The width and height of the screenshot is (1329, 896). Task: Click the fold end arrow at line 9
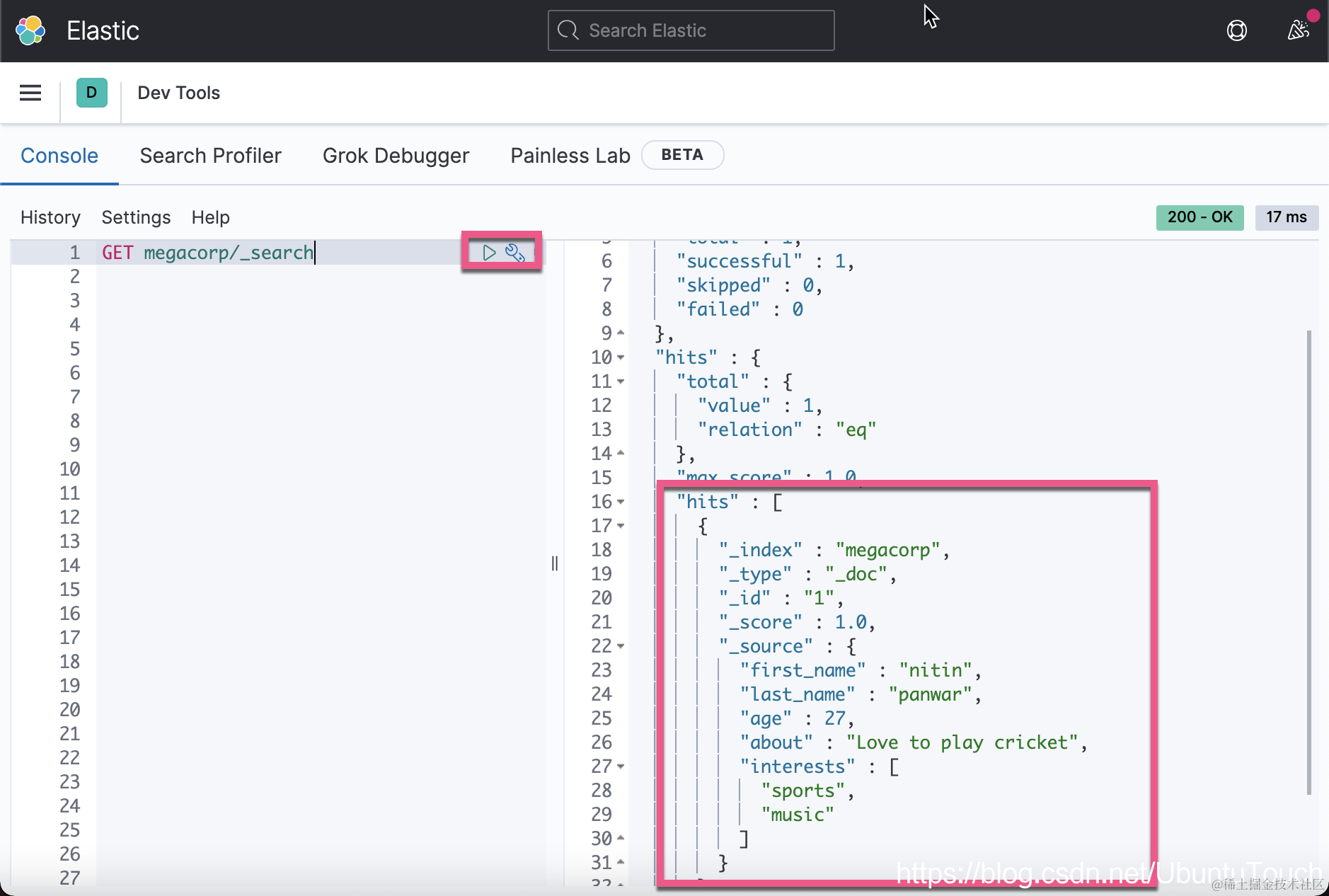click(x=621, y=333)
